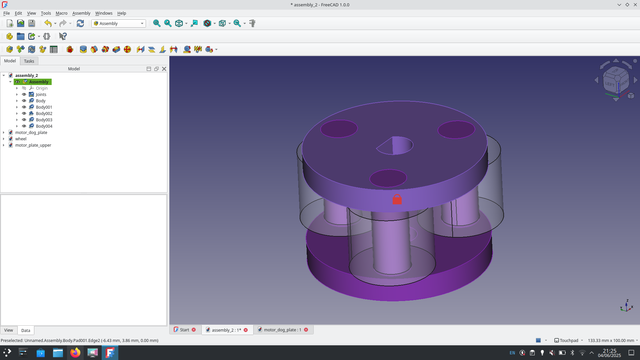Open the Macro menu
This screenshot has height=360, width=640.
point(62,13)
